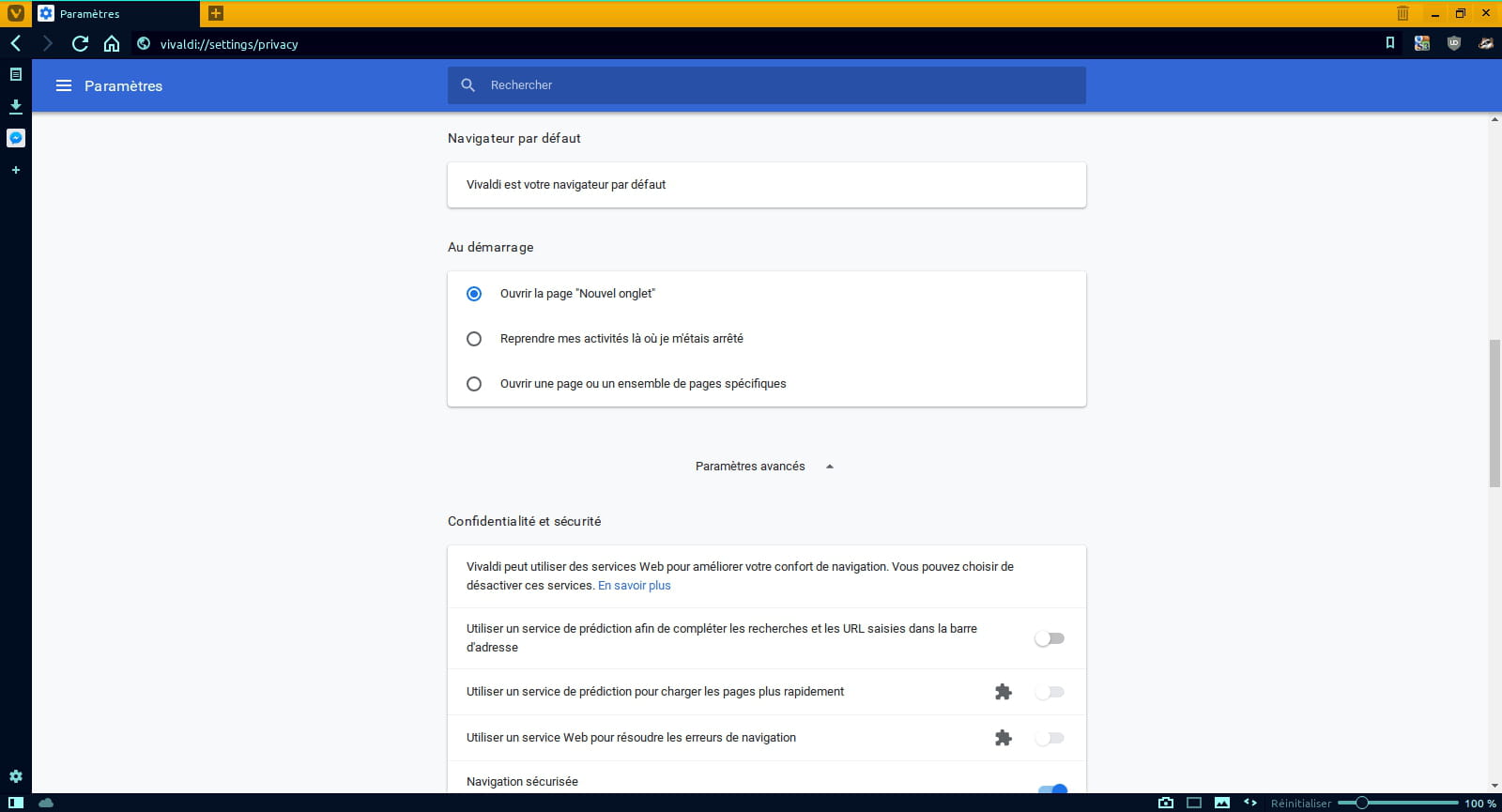Click the 100 % zoom value
The image size is (1502, 812).
point(1480,804)
